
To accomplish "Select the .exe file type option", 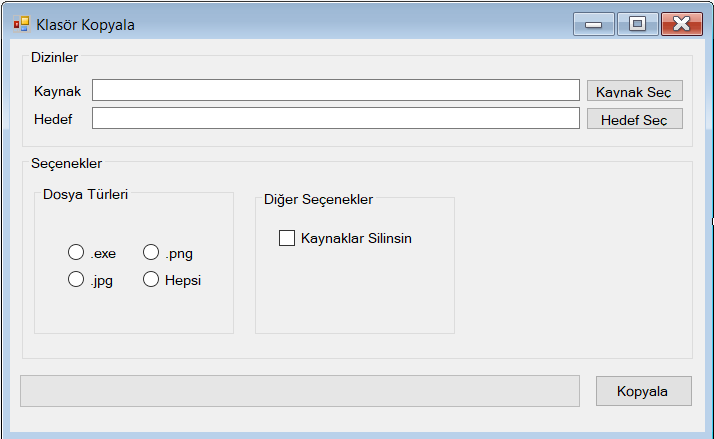I will click(x=76, y=253).
